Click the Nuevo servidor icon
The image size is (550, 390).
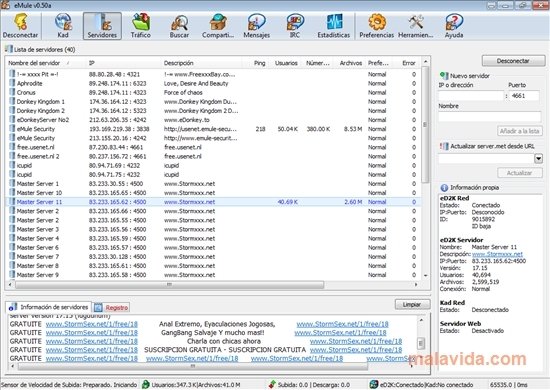(444, 75)
